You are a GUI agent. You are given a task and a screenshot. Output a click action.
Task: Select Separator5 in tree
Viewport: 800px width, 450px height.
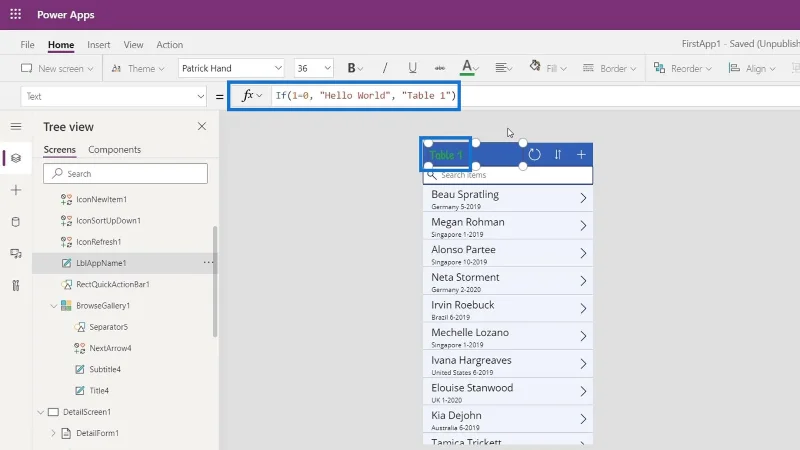108,327
